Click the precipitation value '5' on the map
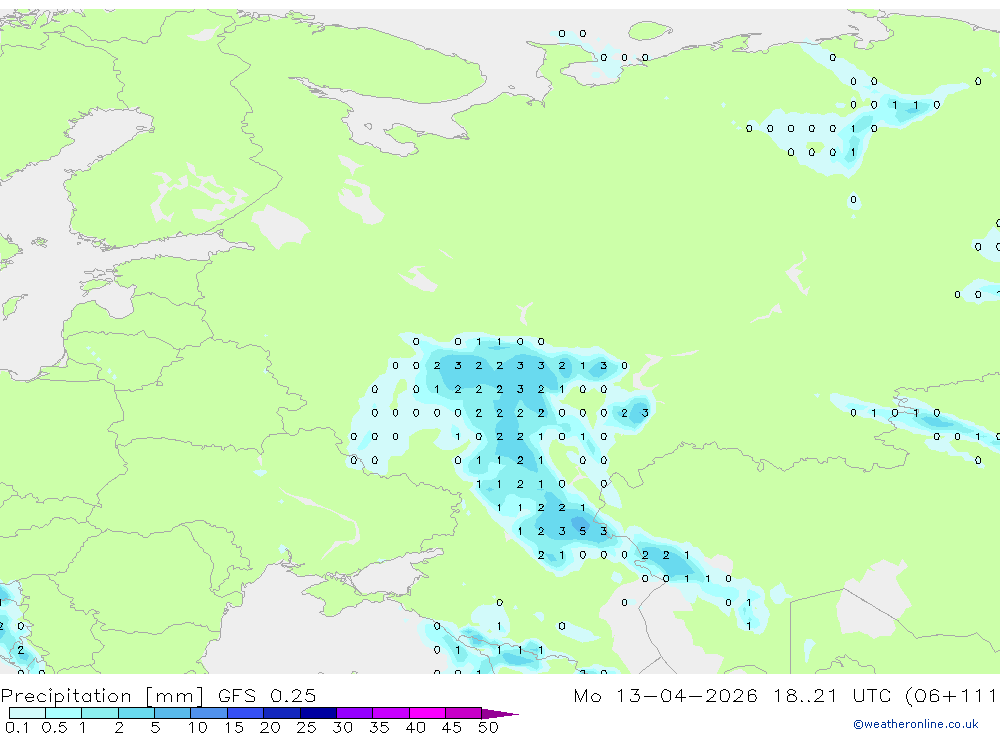The width and height of the screenshot is (1000, 733). coord(582,531)
